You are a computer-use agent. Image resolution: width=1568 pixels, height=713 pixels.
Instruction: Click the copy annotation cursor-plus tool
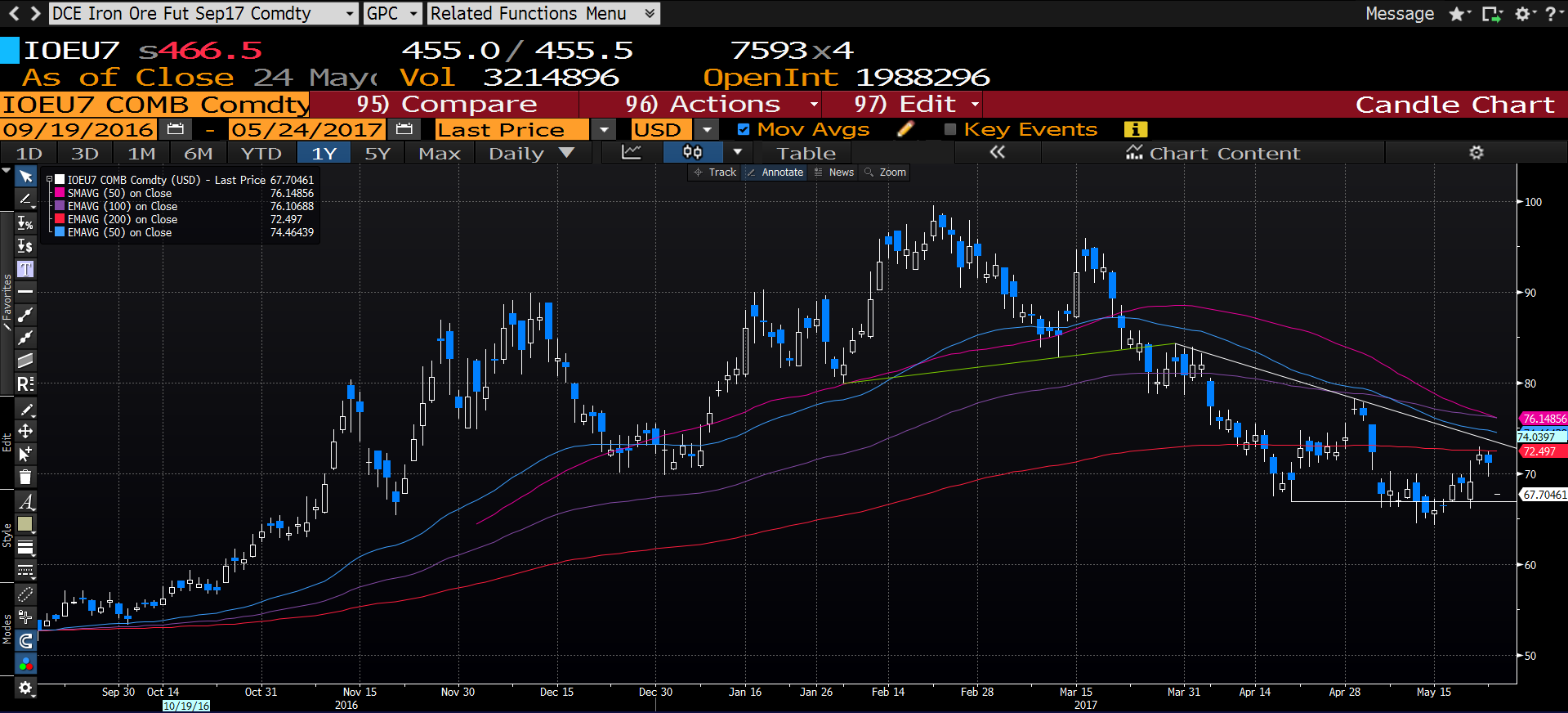click(x=26, y=454)
